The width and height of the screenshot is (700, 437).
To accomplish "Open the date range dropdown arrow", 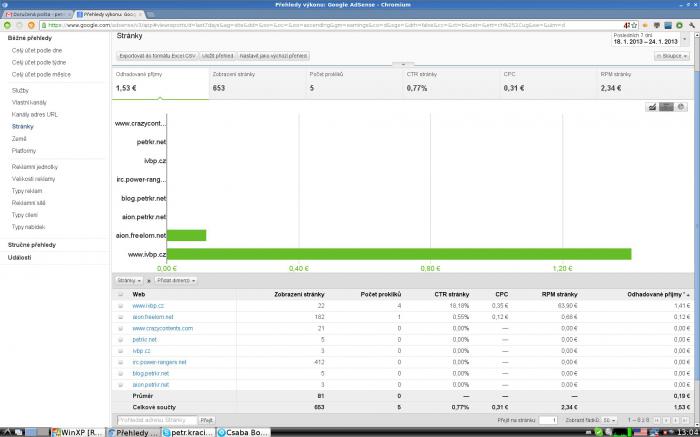I will [x=685, y=39].
